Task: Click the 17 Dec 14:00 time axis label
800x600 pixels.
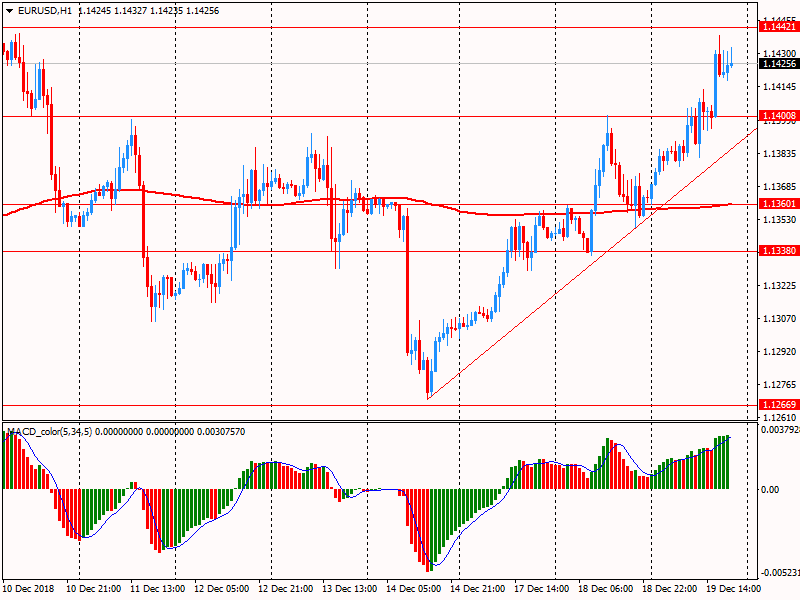Action: click(x=541, y=588)
